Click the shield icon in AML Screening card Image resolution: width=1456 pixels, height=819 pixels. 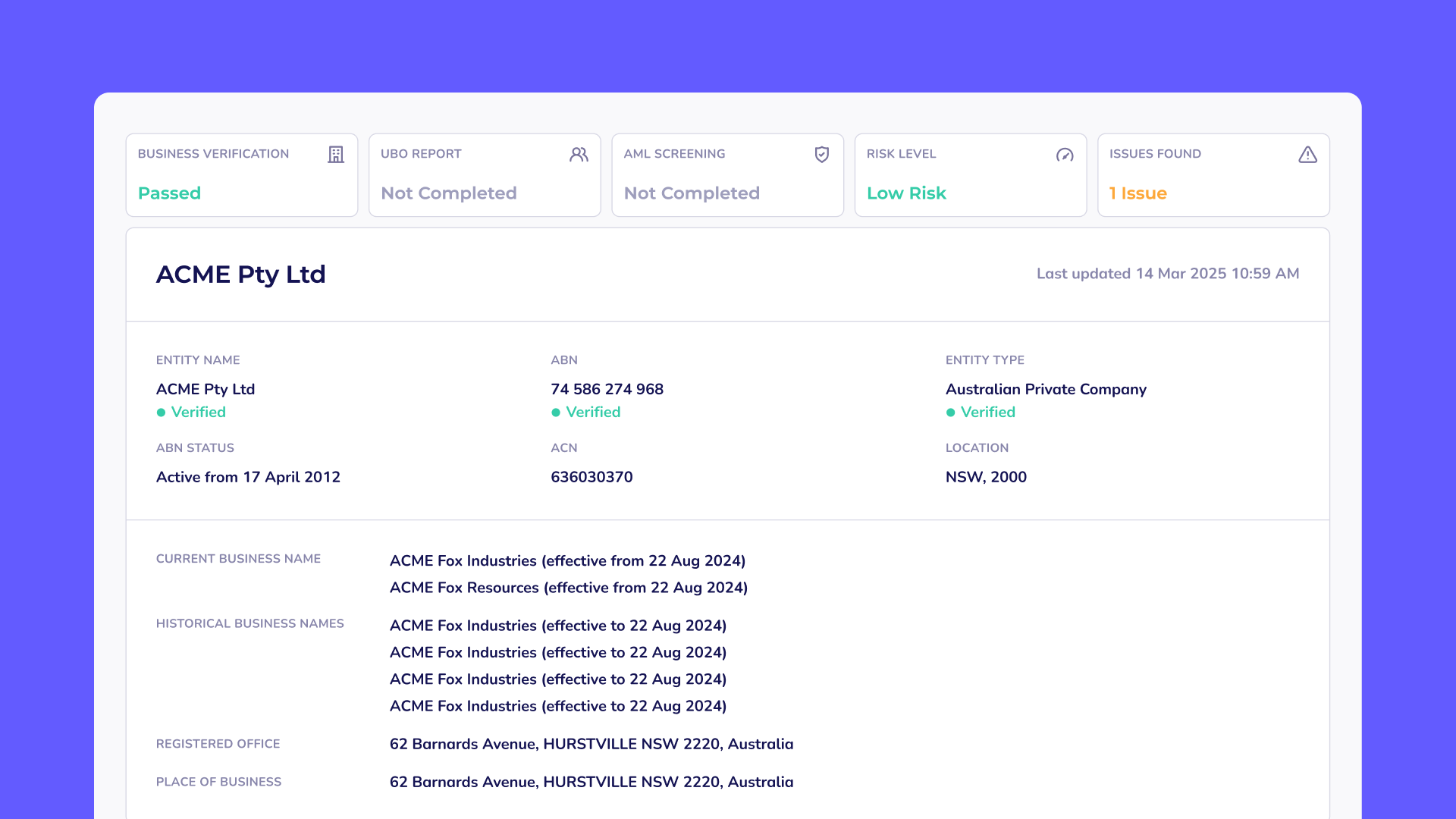[x=822, y=155]
